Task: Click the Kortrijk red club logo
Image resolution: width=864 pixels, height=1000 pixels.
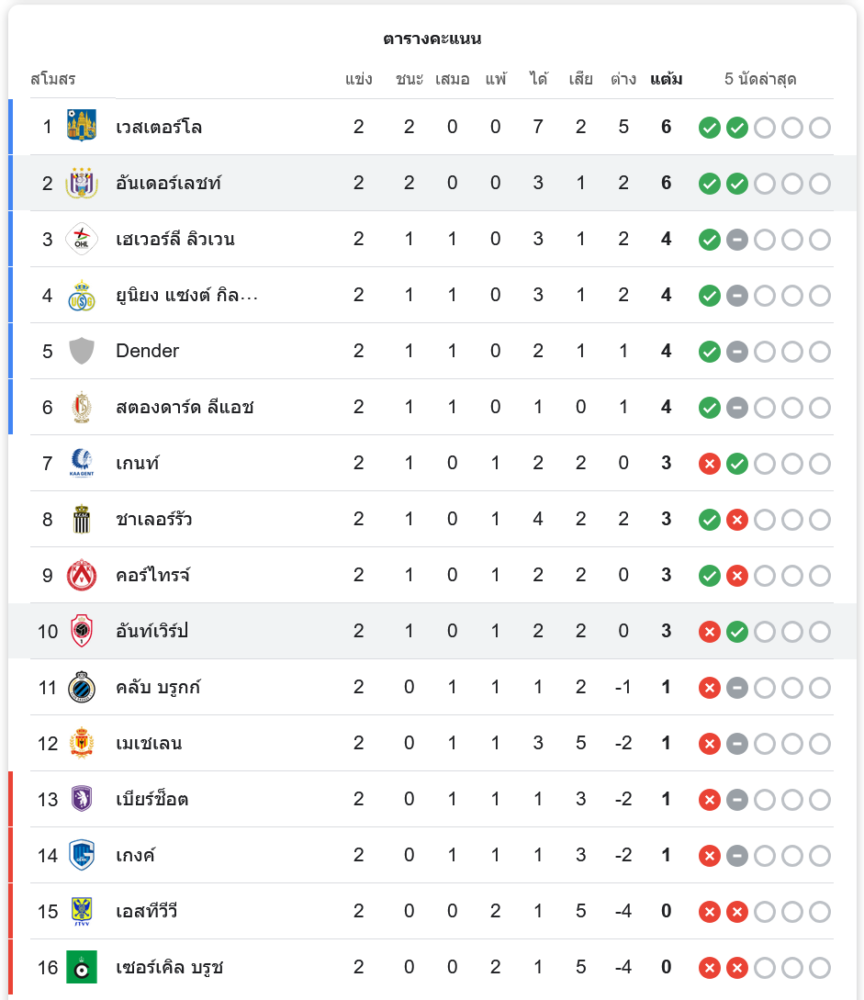Action: tap(81, 575)
